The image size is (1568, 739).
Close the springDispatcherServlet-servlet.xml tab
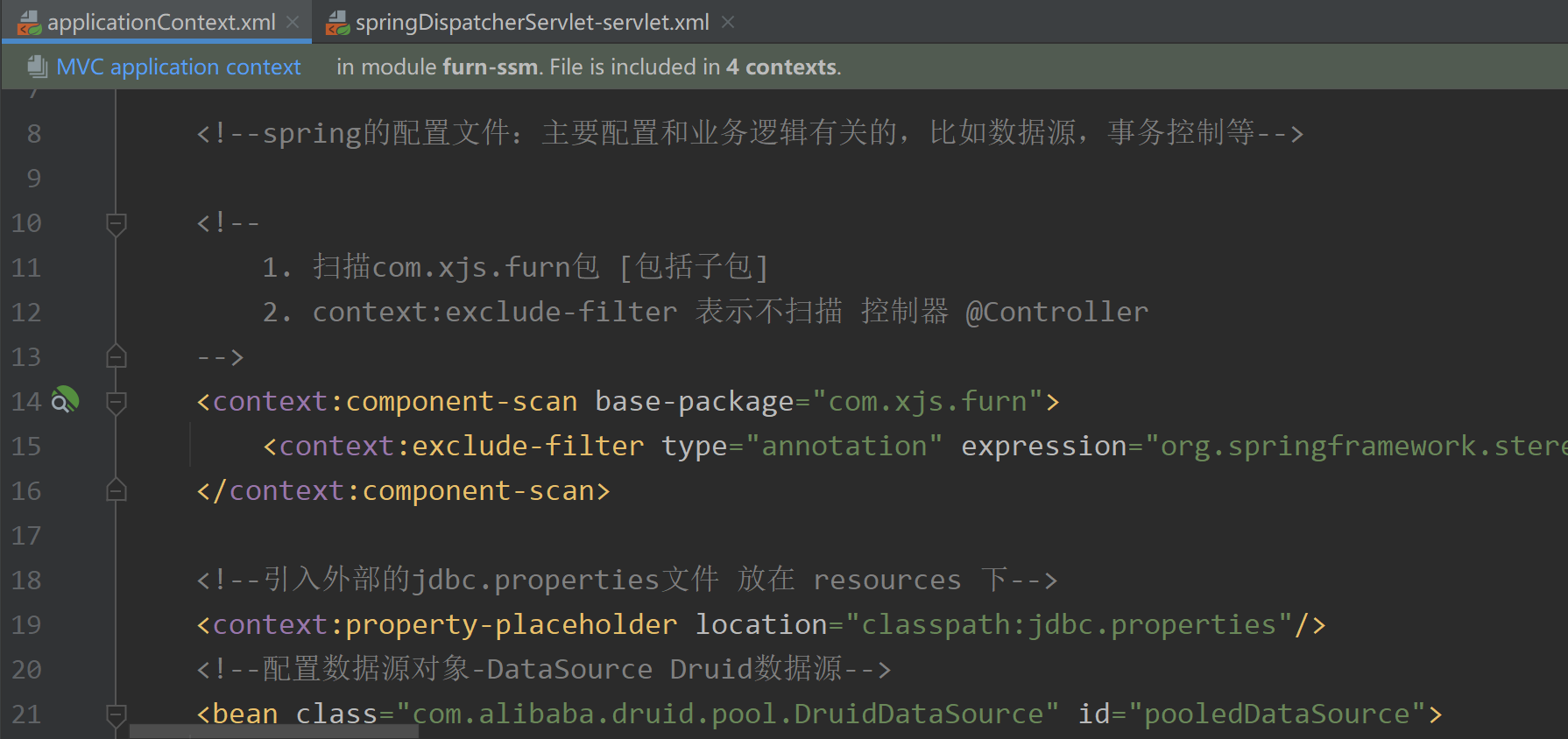coord(727,22)
